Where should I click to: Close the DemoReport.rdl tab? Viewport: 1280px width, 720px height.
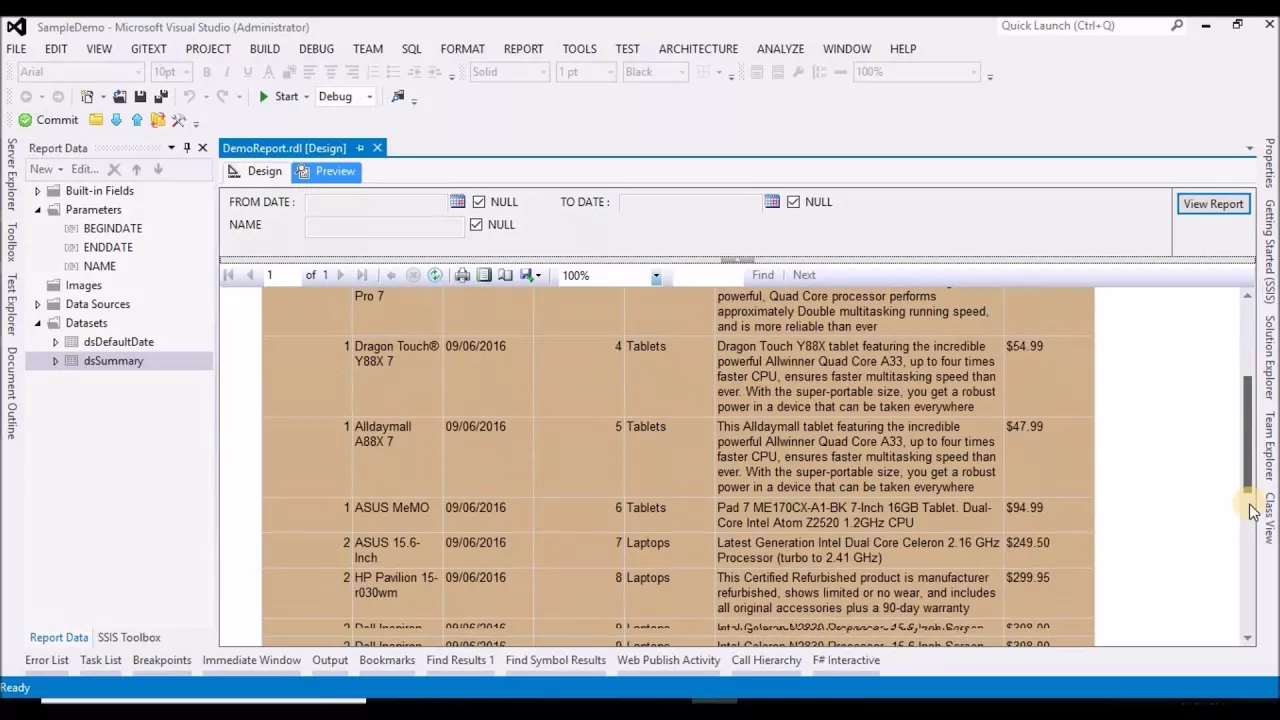tap(377, 148)
